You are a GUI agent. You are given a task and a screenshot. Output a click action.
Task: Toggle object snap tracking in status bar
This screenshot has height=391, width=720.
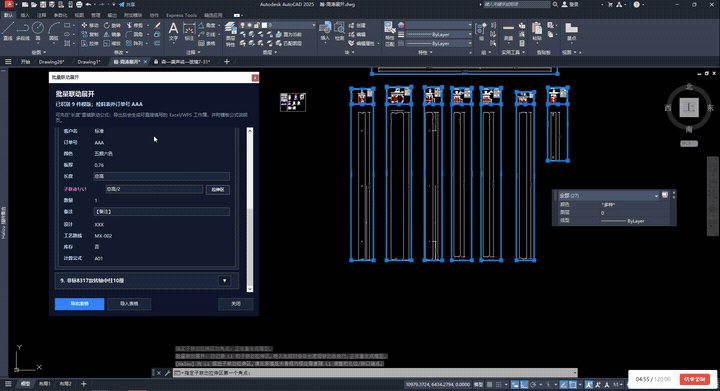click(564, 385)
